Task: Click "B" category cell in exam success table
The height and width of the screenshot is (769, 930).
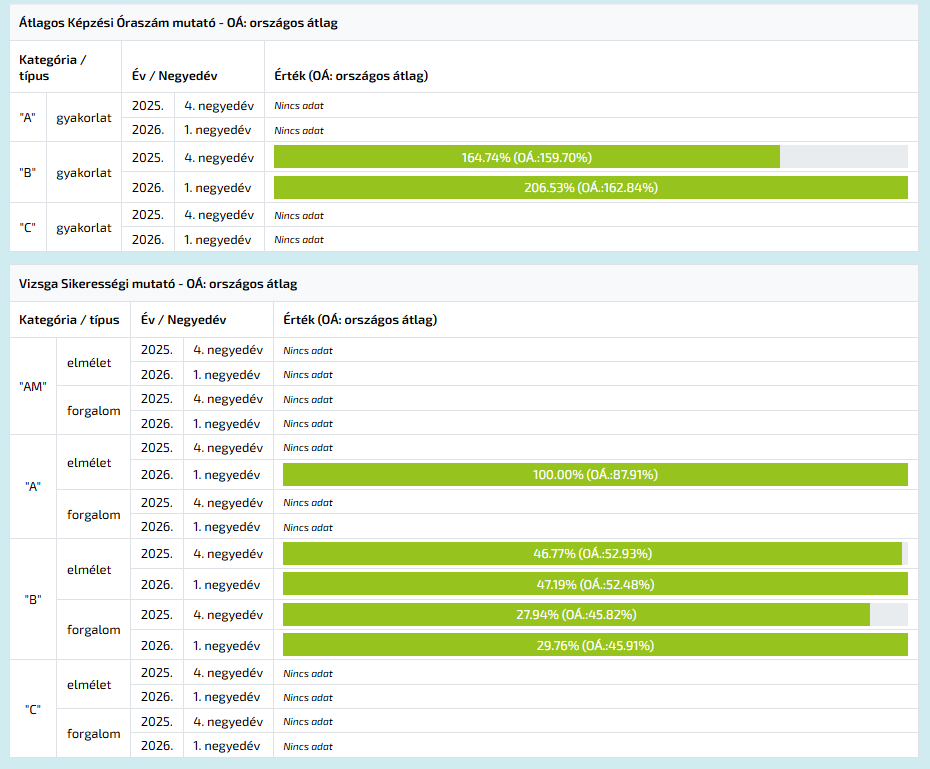Action: tap(32, 599)
